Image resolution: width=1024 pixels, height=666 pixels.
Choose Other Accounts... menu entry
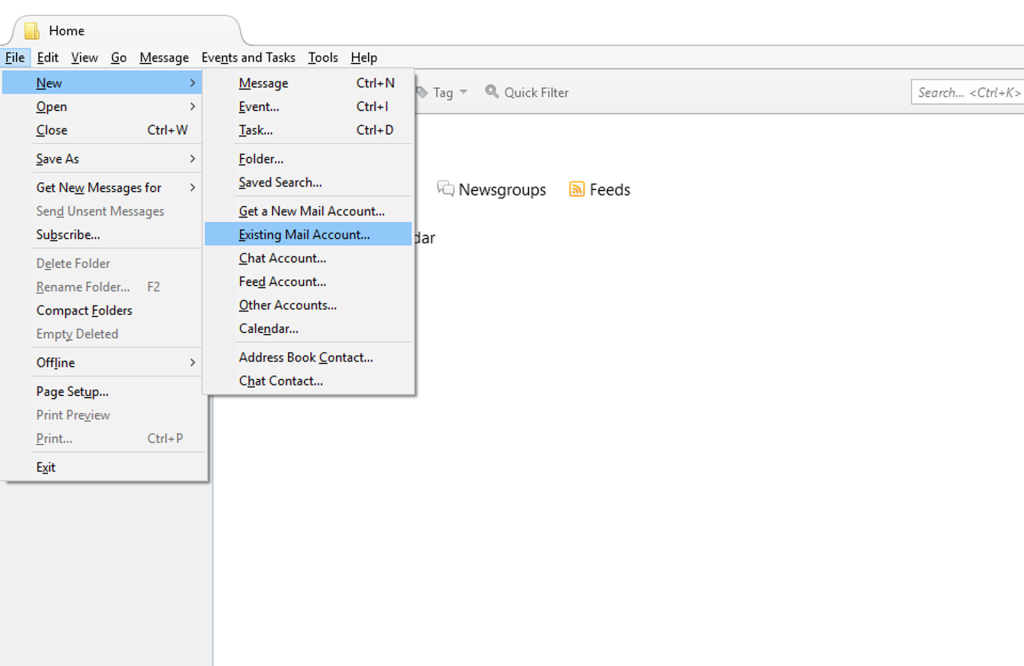point(308,305)
